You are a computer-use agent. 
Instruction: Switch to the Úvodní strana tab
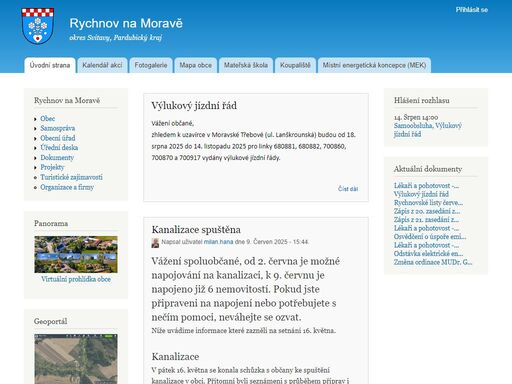pos(50,65)
